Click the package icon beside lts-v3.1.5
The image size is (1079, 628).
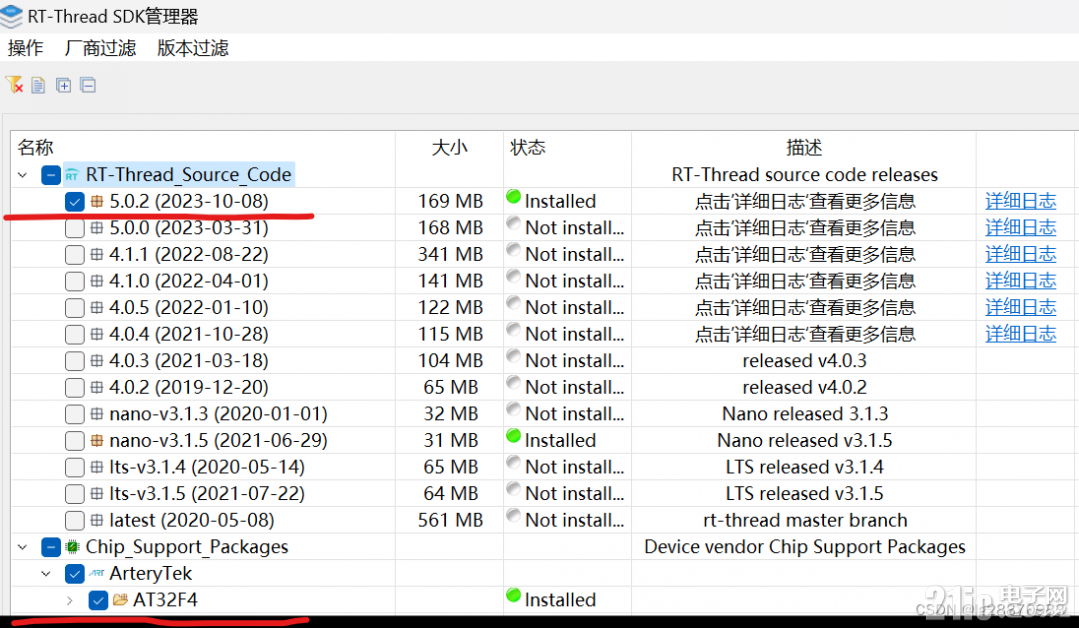97,494
